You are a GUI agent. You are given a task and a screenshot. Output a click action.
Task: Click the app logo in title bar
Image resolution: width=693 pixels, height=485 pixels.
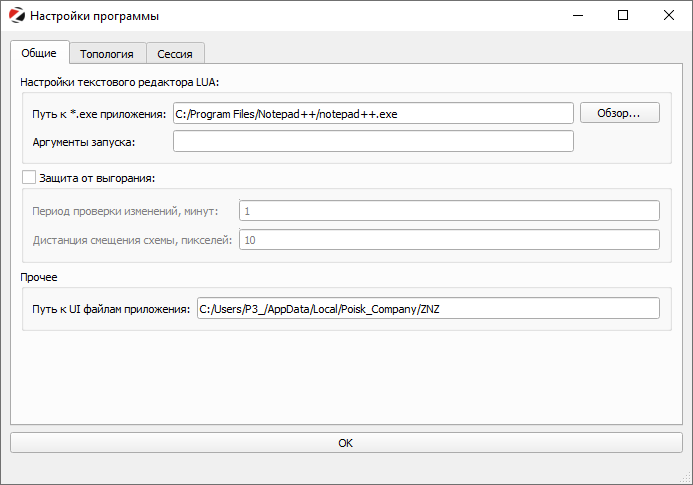click(x=16, y=16)
